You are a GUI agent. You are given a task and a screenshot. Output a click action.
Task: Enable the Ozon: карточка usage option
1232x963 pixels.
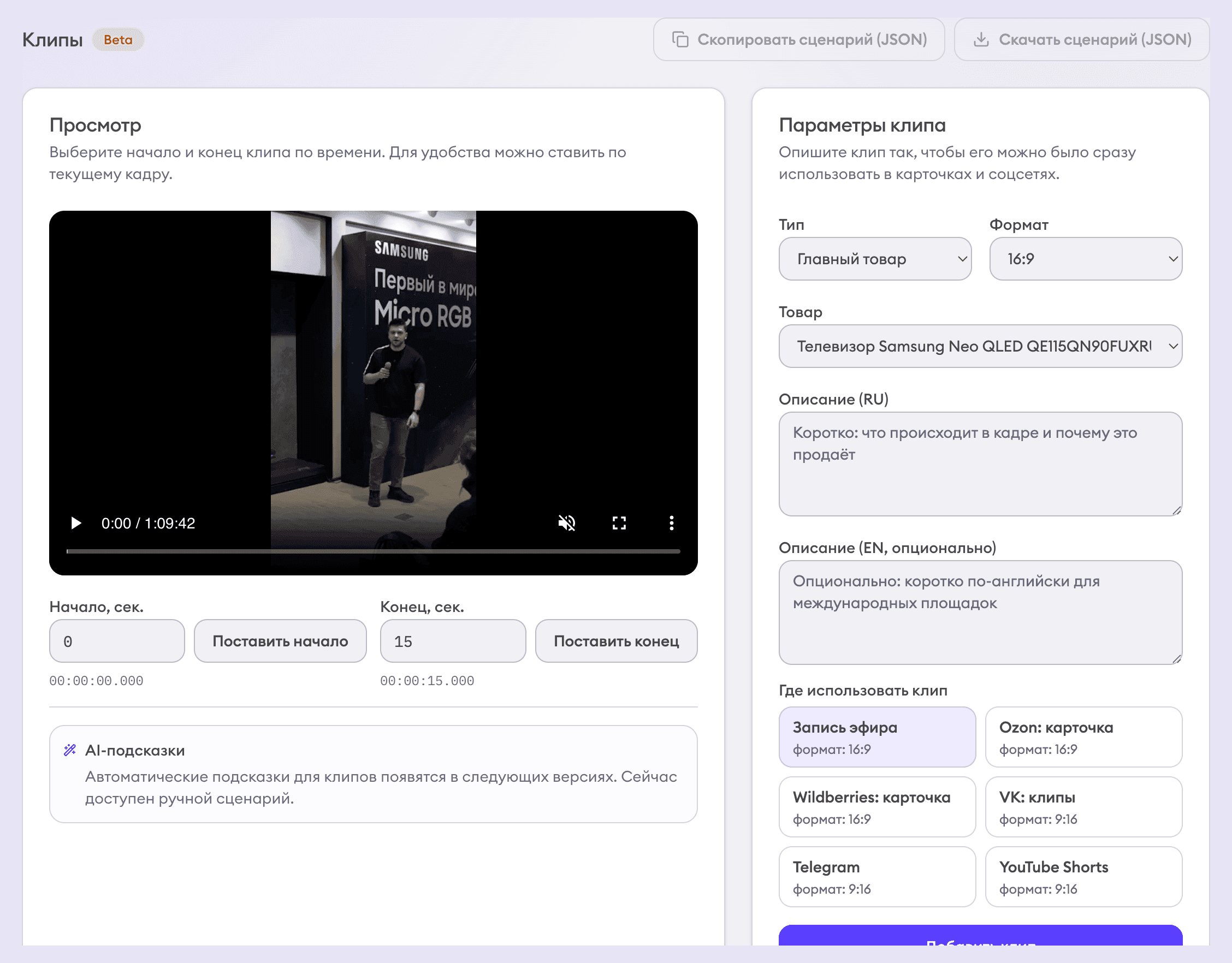[1083, 737]
